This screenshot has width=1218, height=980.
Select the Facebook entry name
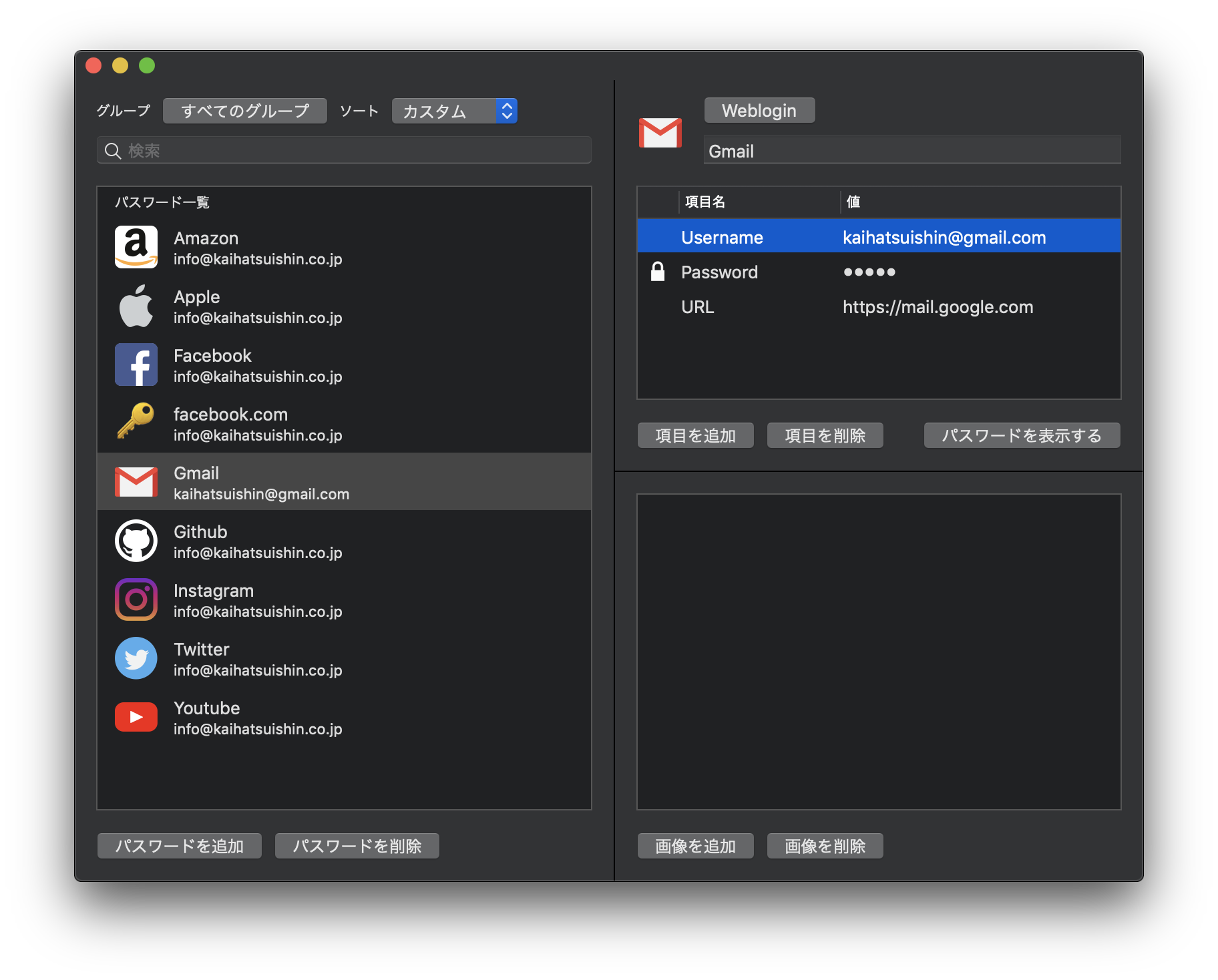point(212,356)
